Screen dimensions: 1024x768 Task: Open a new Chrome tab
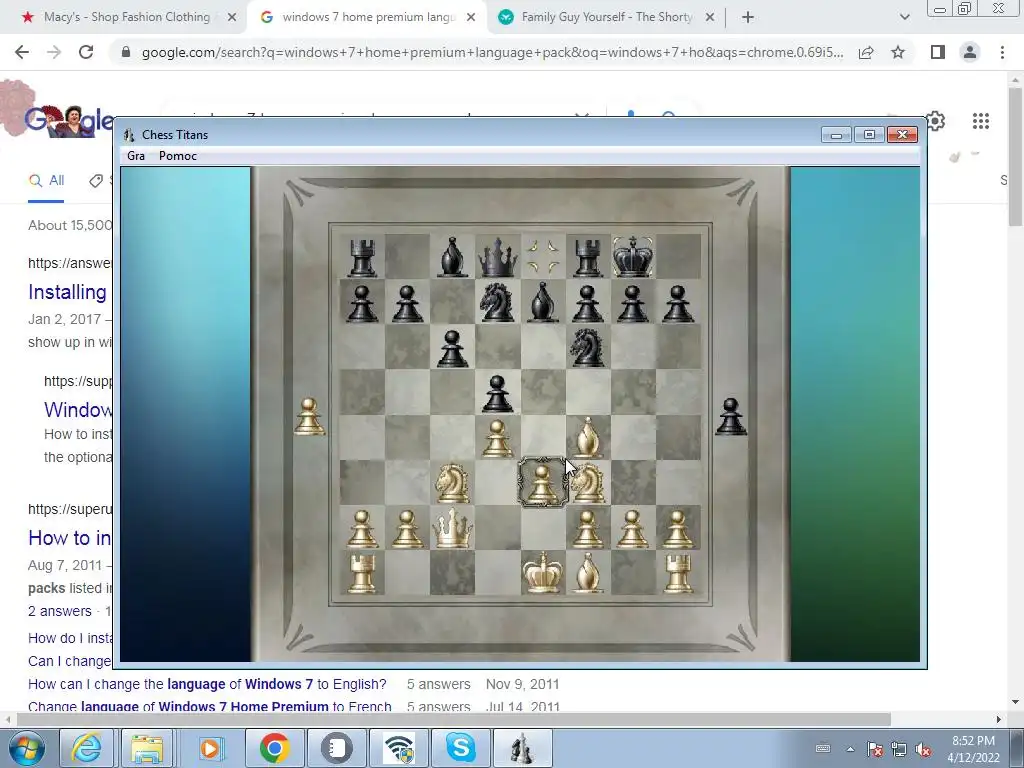(x=748, y=18)
